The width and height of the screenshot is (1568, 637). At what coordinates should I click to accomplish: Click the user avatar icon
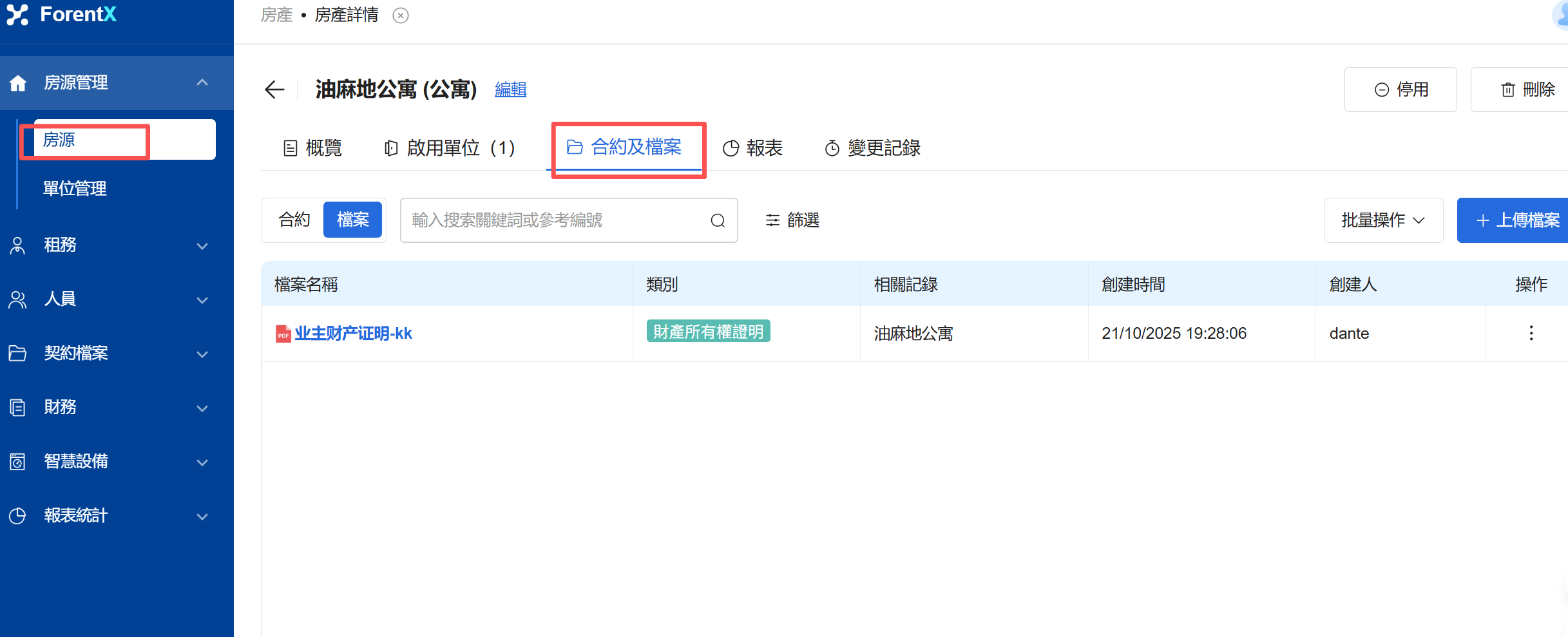click(1562, 15)
